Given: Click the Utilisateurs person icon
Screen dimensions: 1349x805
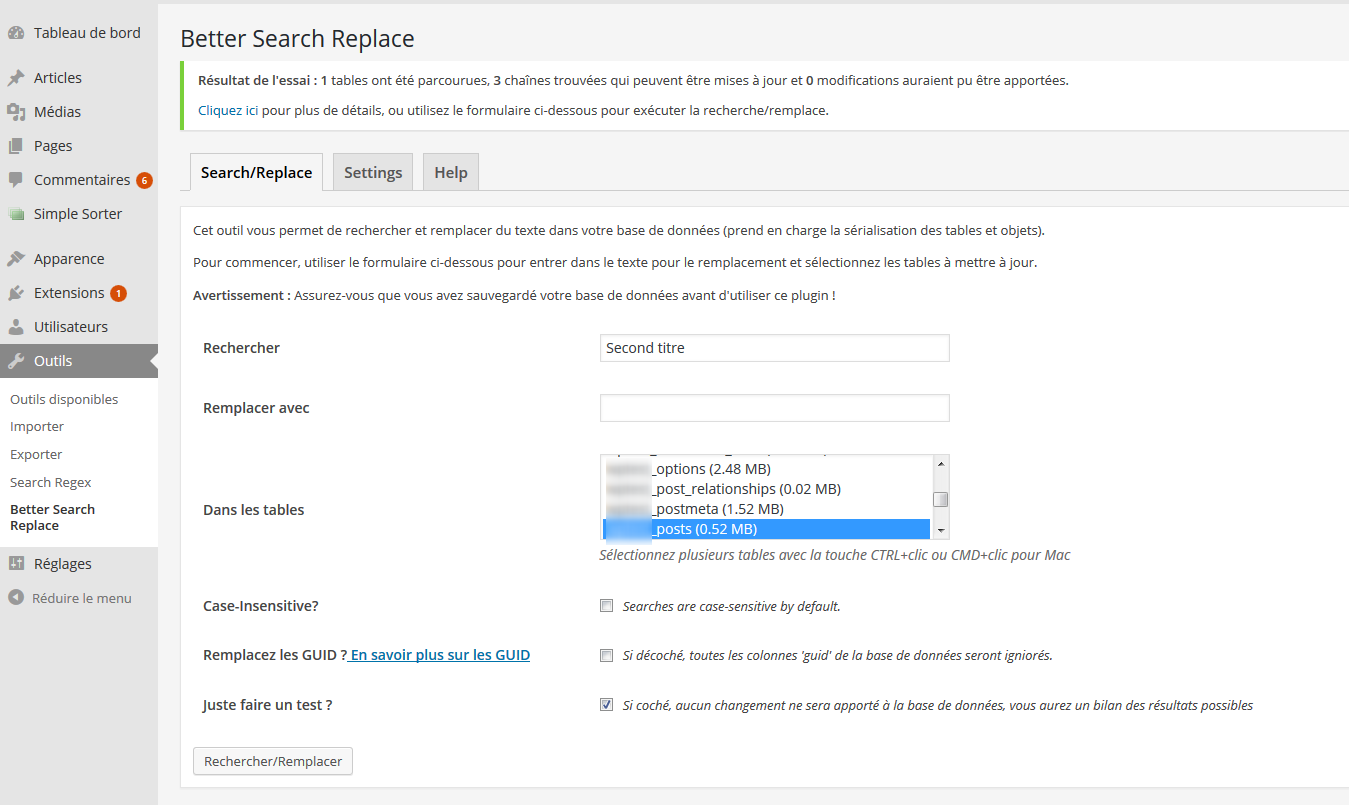Looking at the screenshot, I should tap(16, 327).
